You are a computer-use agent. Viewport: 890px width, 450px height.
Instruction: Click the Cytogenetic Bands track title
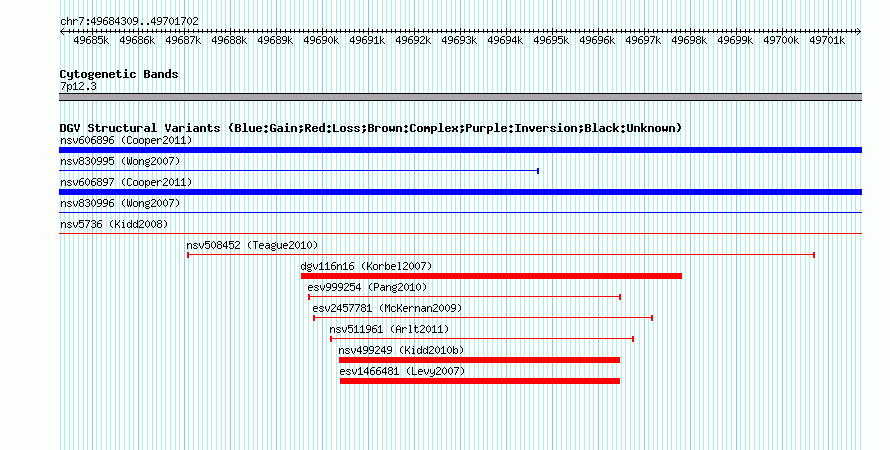(119, 74)
